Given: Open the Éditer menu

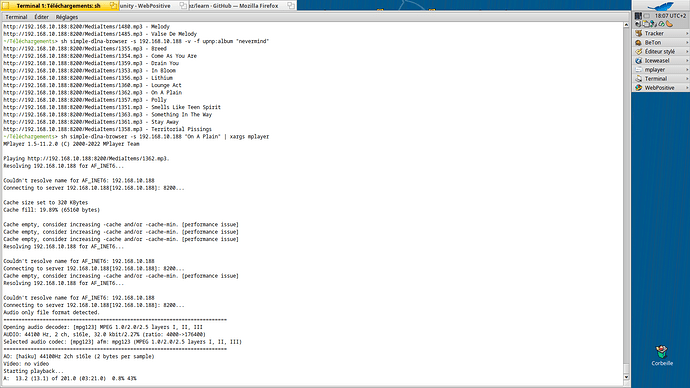Looking at the screenshot, I should click(41, 17).
